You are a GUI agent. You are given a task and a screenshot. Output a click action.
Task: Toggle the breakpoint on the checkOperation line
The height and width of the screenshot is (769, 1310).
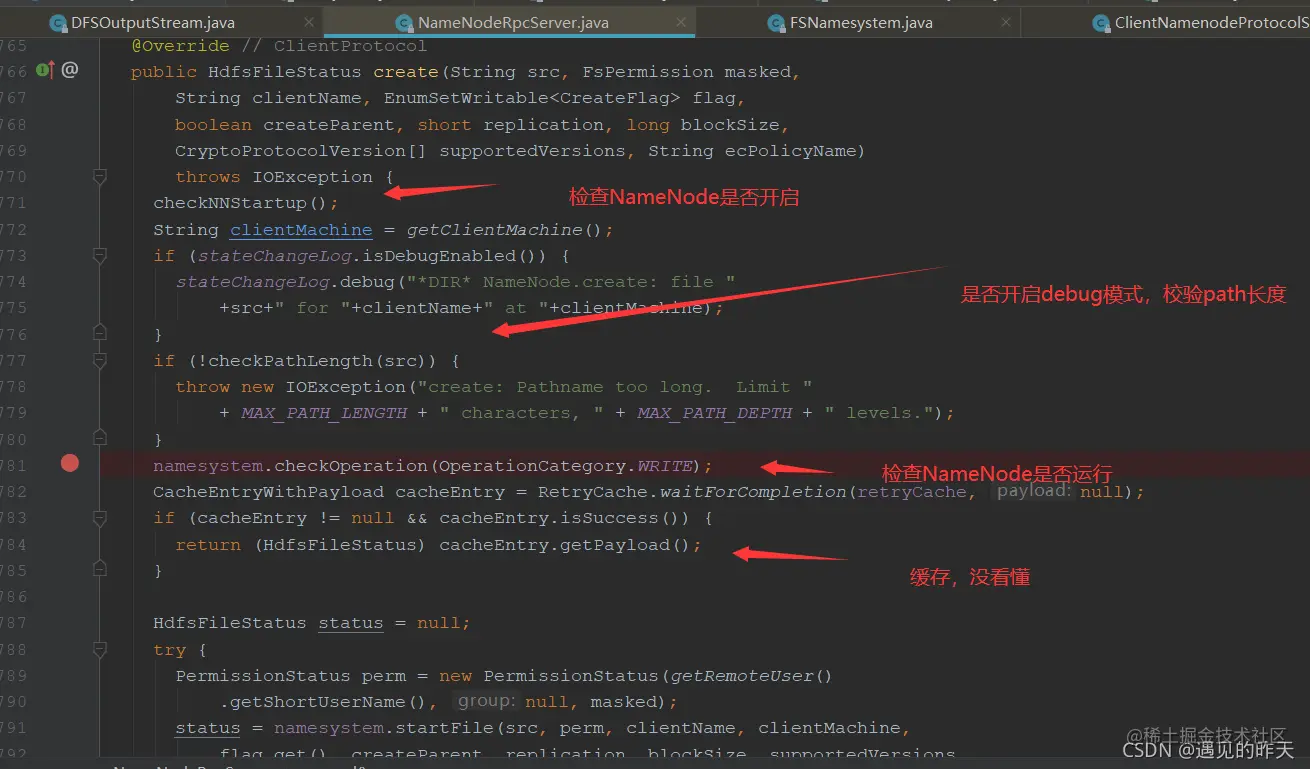tap(69, 463)
